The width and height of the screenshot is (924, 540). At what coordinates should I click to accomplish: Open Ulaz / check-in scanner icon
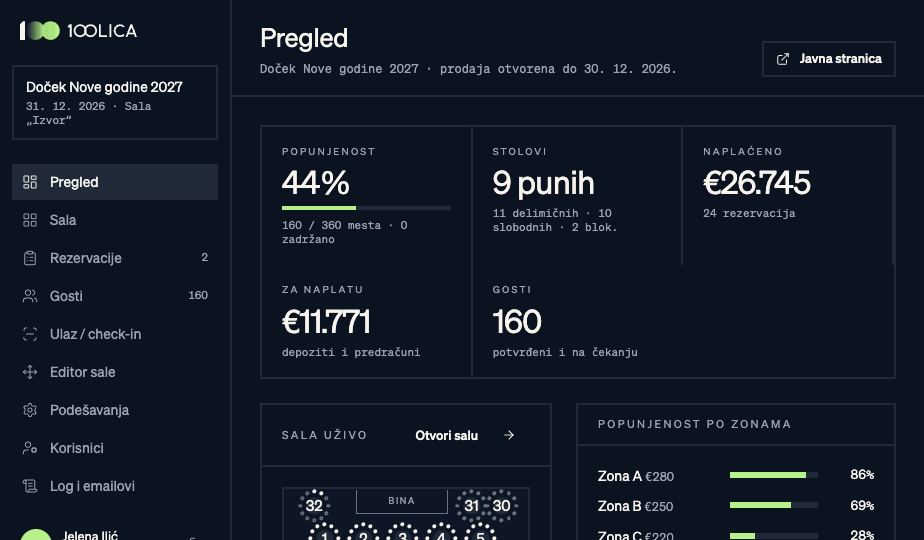click(x=30, y=334)
